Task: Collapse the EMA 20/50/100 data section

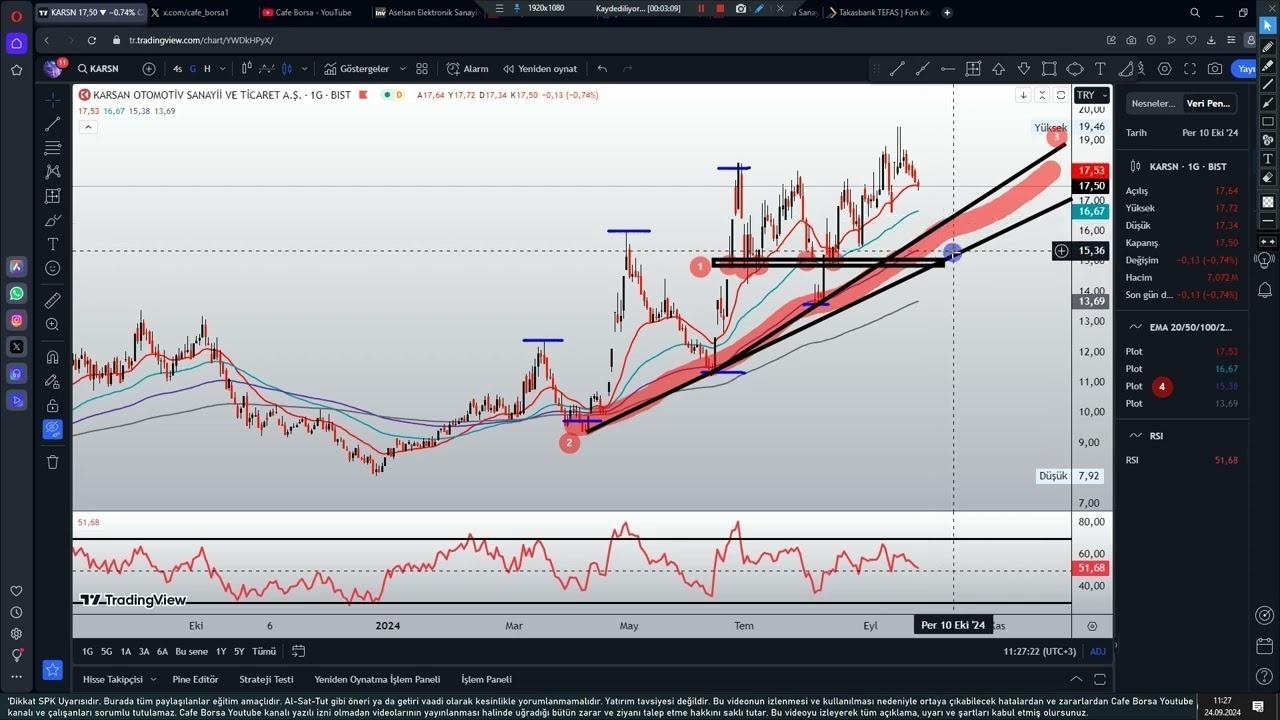Action: click(1135, 327)
